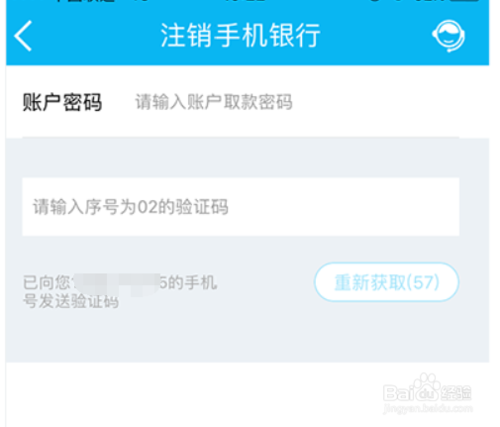Click the gray area below the notice
This screenshot has height=427, width=500.
[x=247, y=337]
